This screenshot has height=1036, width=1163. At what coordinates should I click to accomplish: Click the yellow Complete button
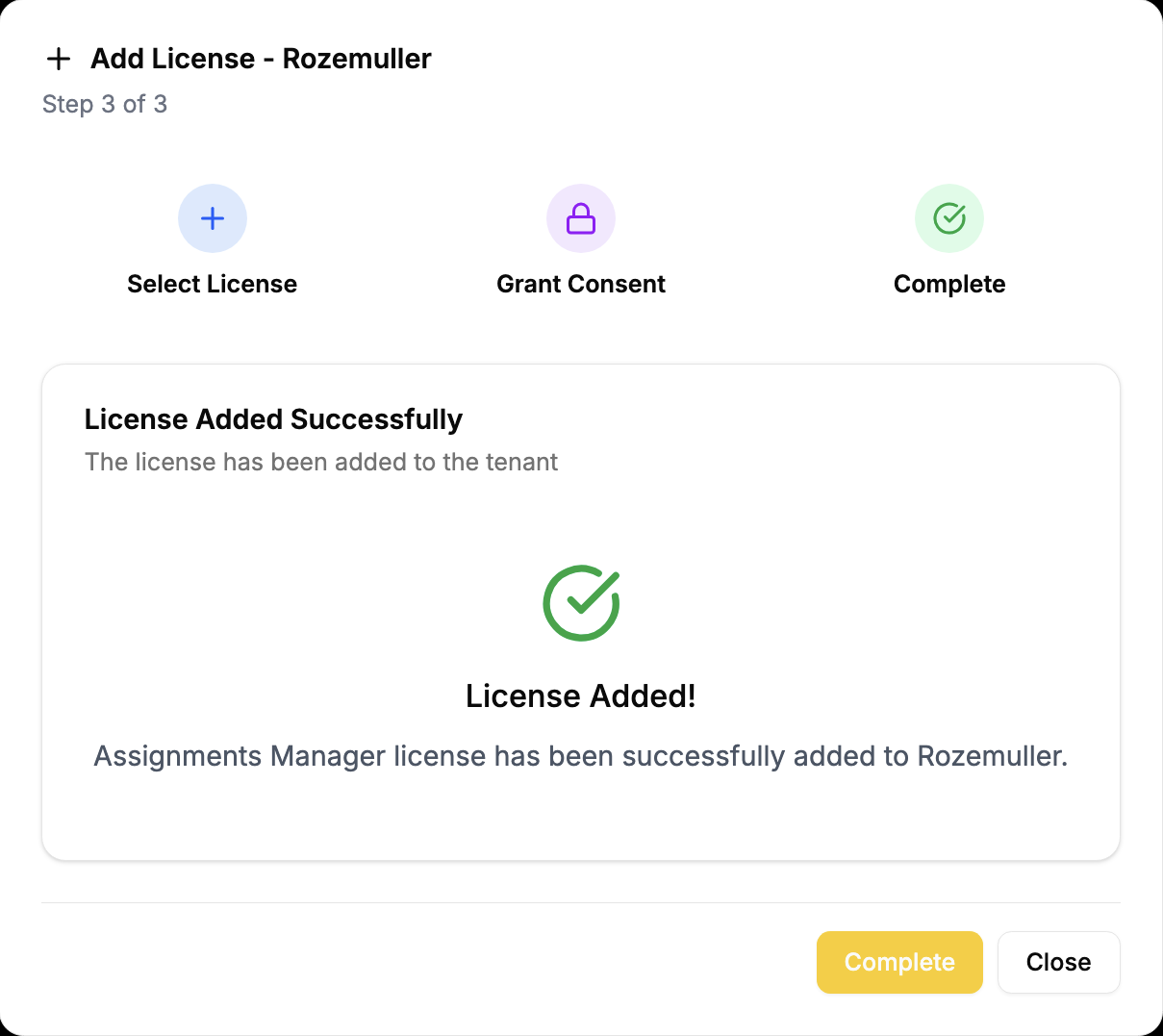pyautogui.click(x=898, y=962)
